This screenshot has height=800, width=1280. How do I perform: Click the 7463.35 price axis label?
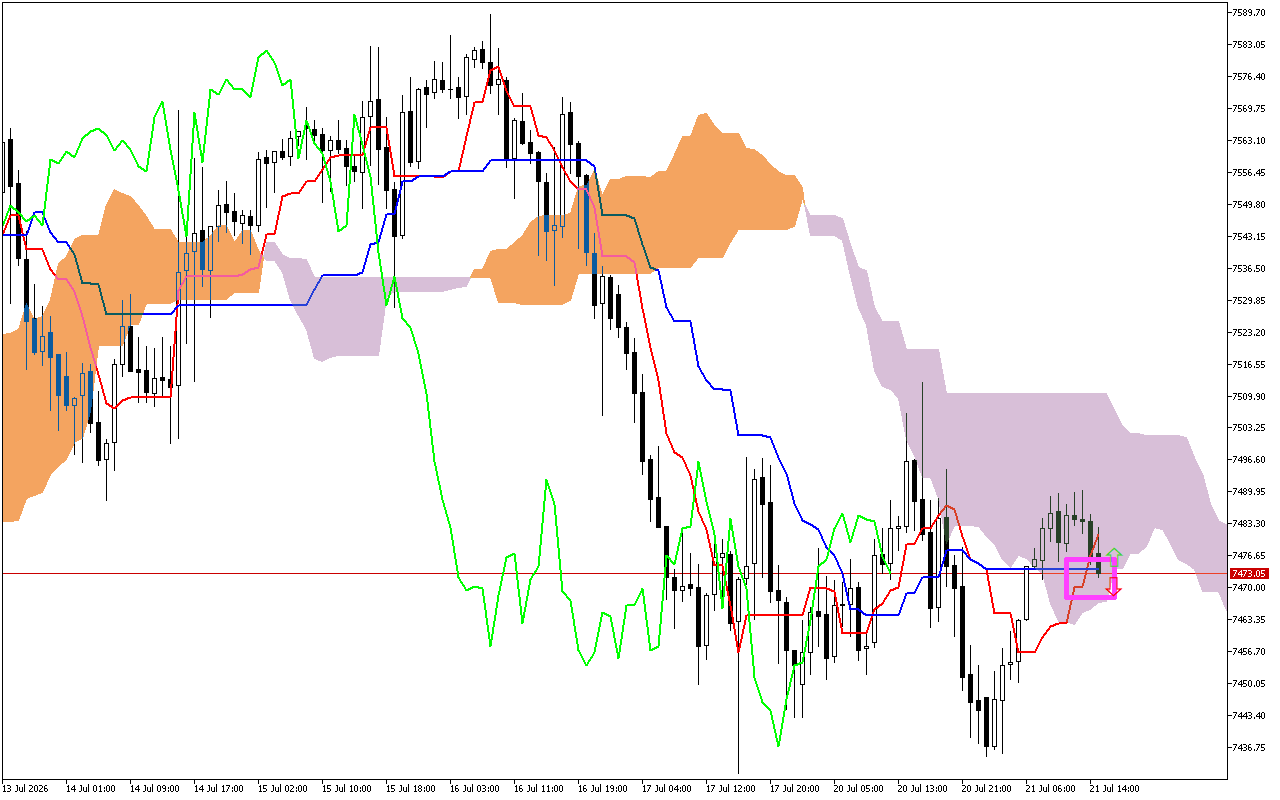(1250, 620)
